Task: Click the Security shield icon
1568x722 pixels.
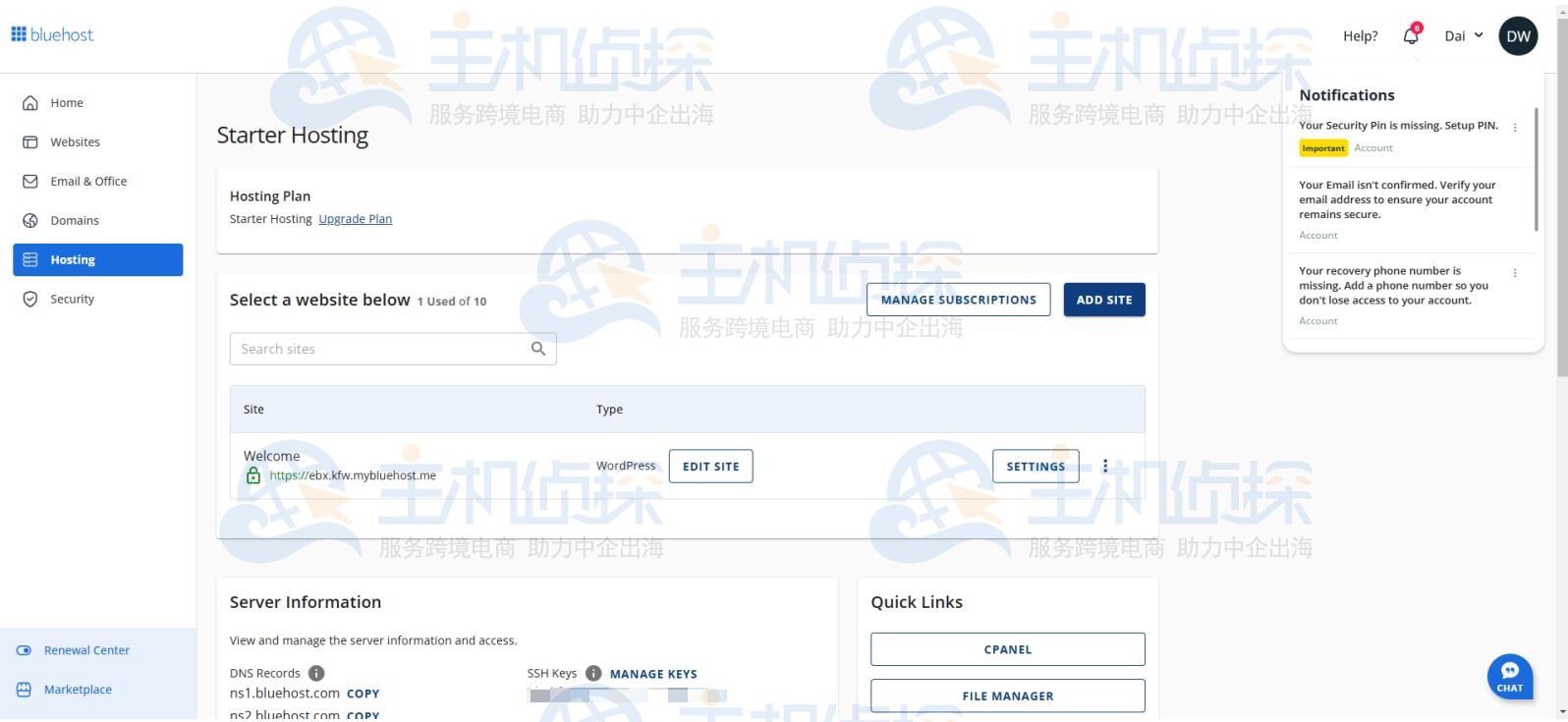Action: click(30, 299)
